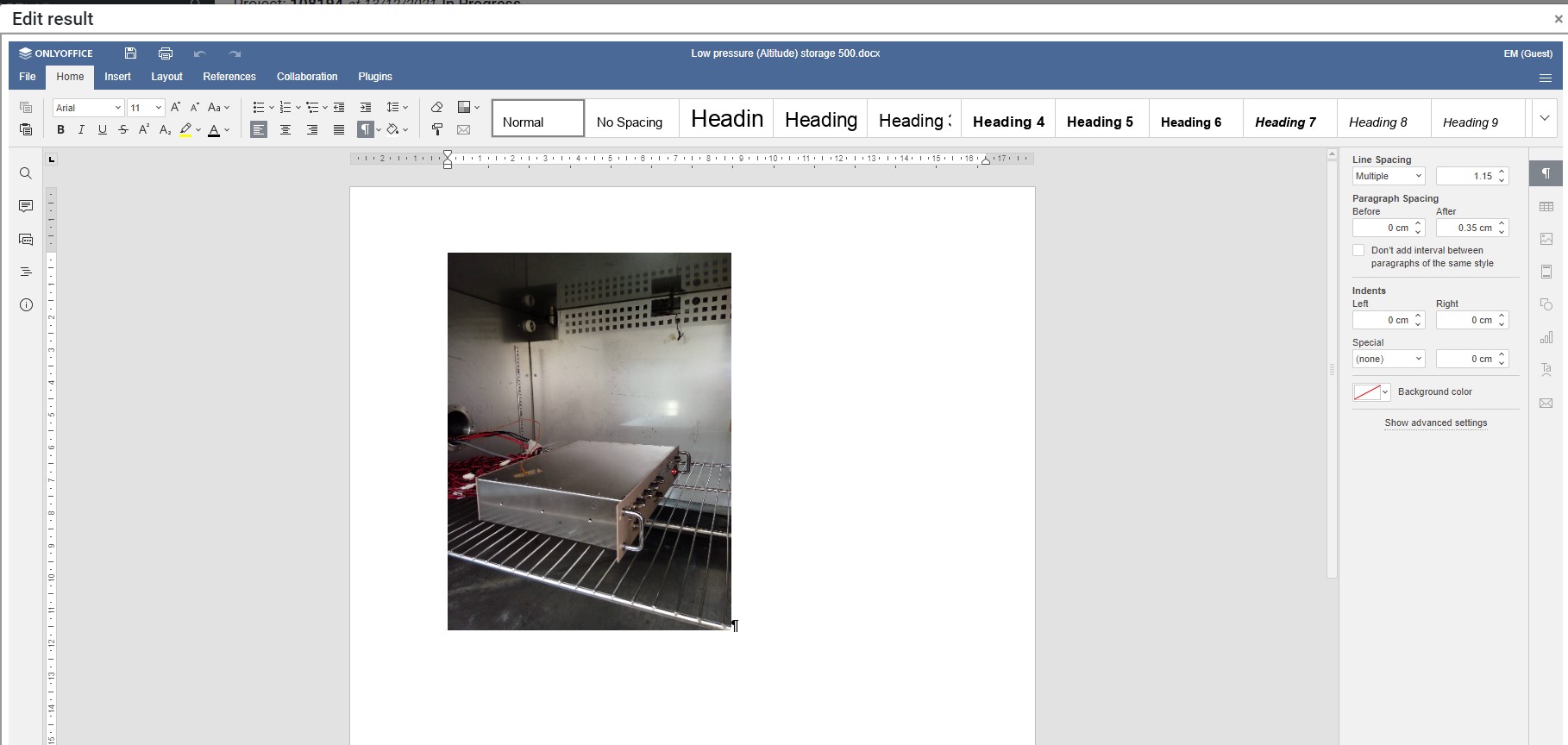Screen dimensions: 1568x745
Task: Toggle the paragraph settings sidebar tab
Action: pyautogui.click(x=1546, y=173)
